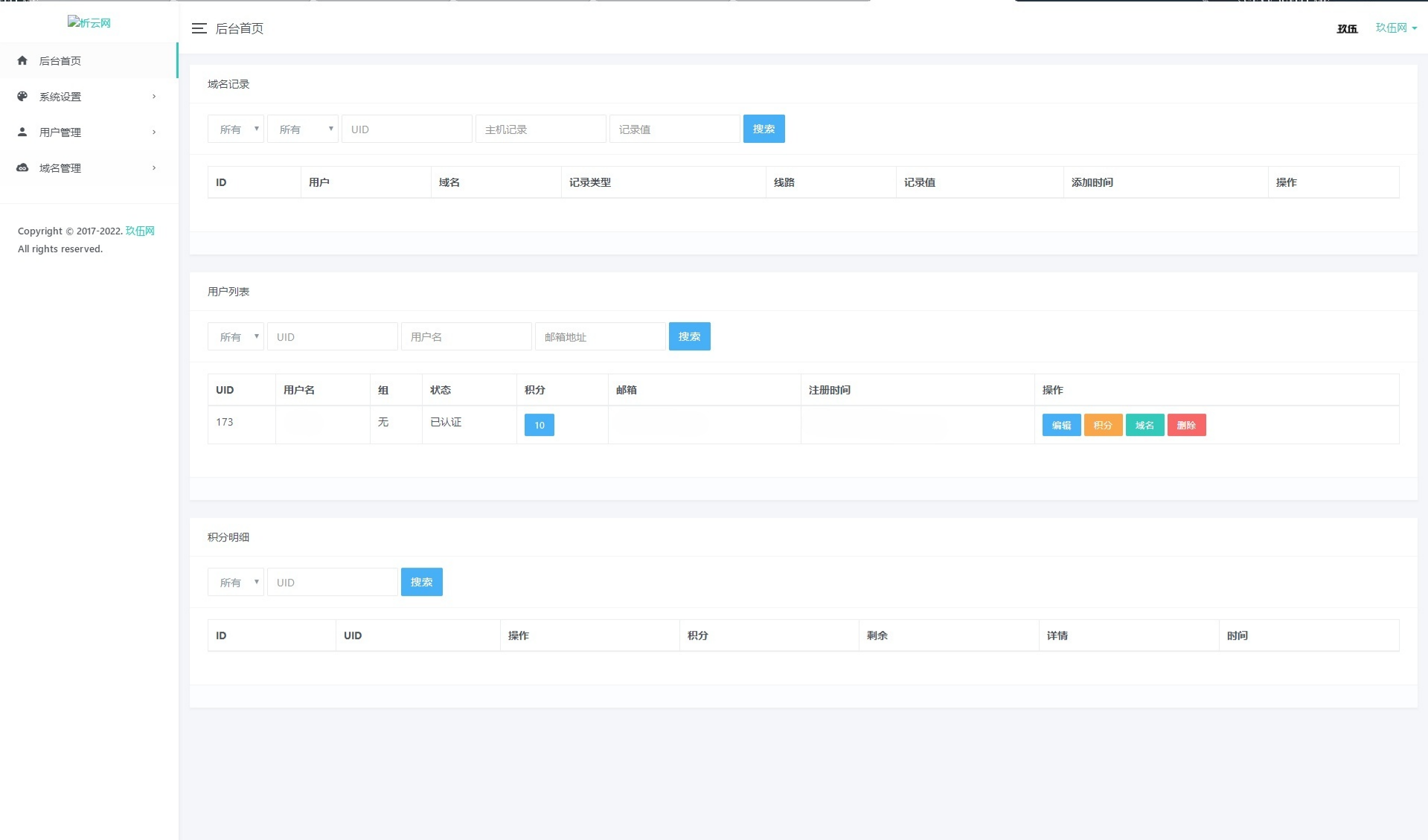Open the first 所有 filter dropdown in 域名记录
This screenshot has width=1428, height=840.
[235, 128]
